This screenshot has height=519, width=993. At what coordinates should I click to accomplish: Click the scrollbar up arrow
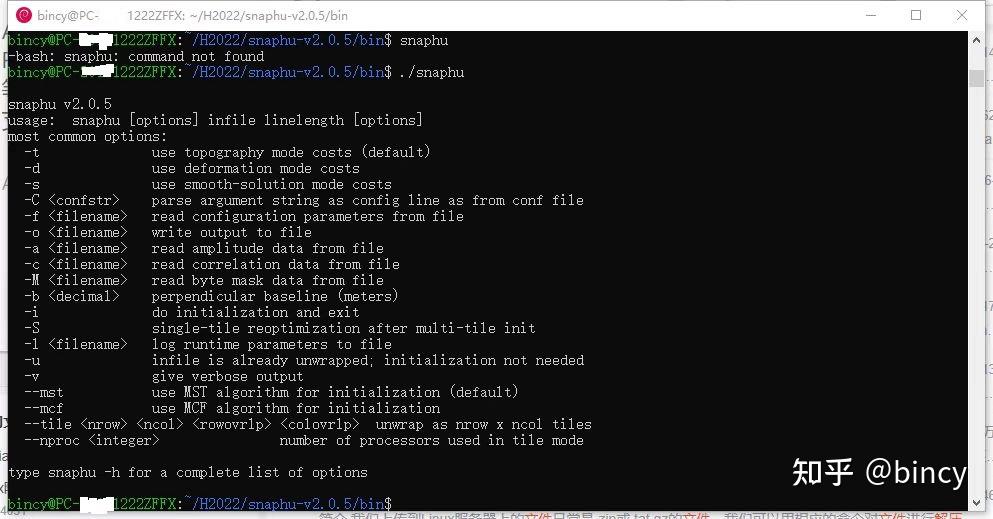(x=977, y=38)
